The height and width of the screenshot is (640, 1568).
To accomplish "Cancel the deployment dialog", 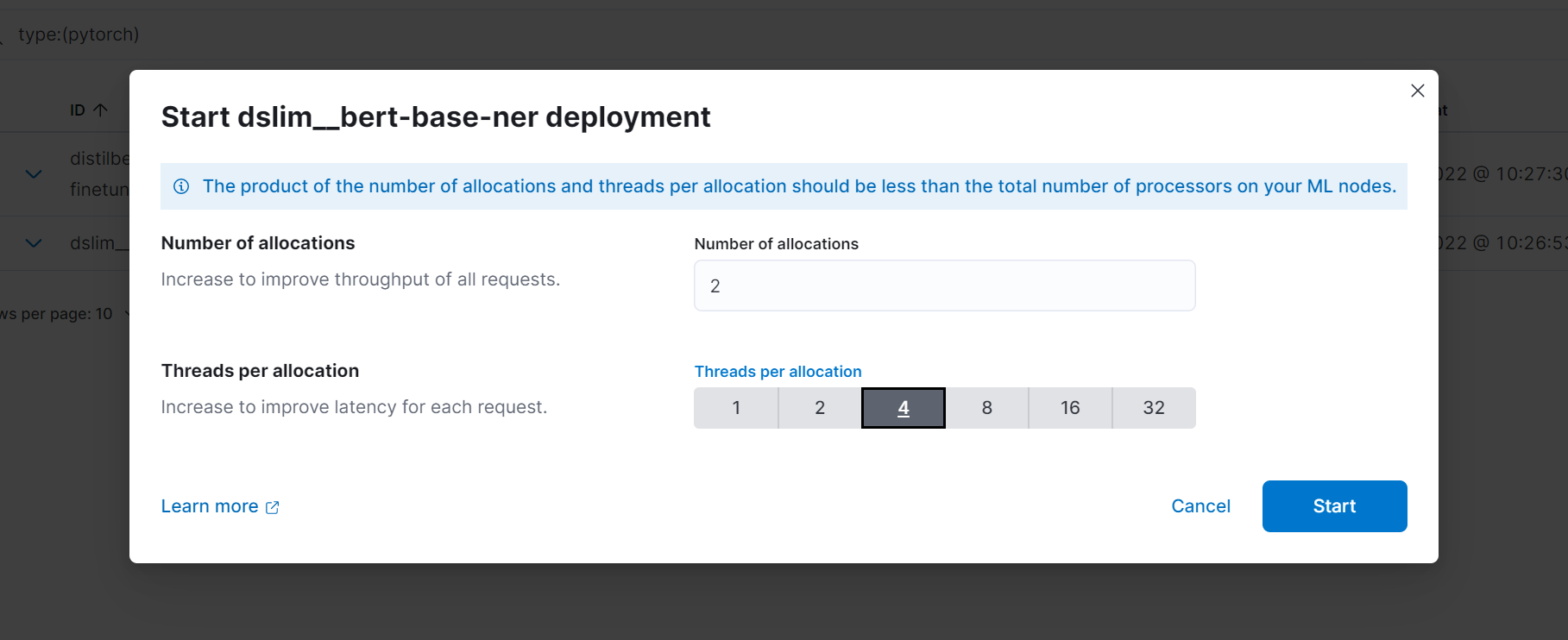I will pos(1200,506).
